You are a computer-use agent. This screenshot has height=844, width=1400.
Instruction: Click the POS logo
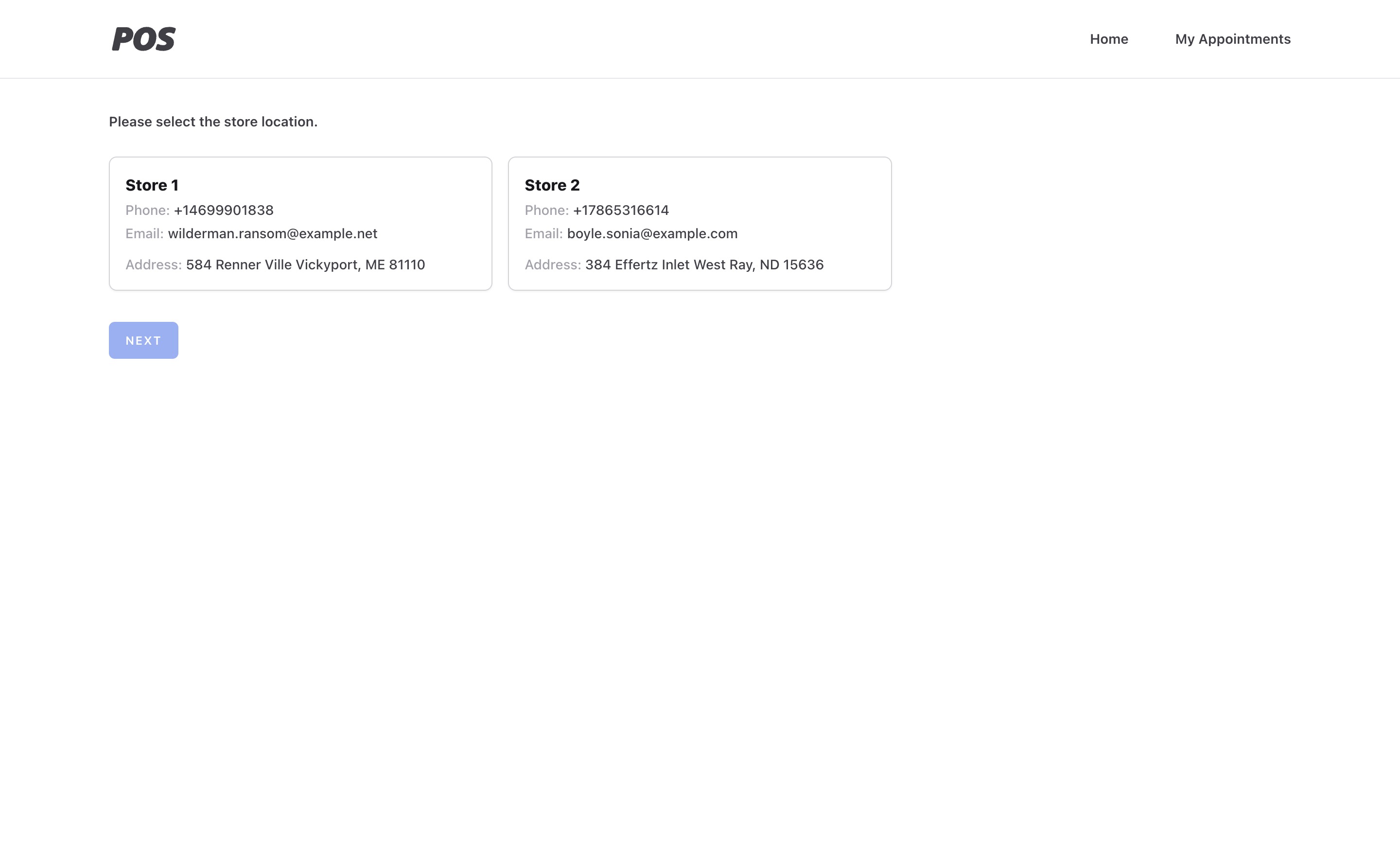(144, 39)
